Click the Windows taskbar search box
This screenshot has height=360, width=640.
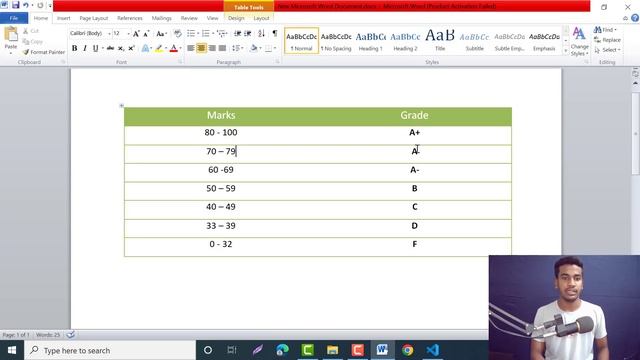pyautogui.click(x=110, y=350)
